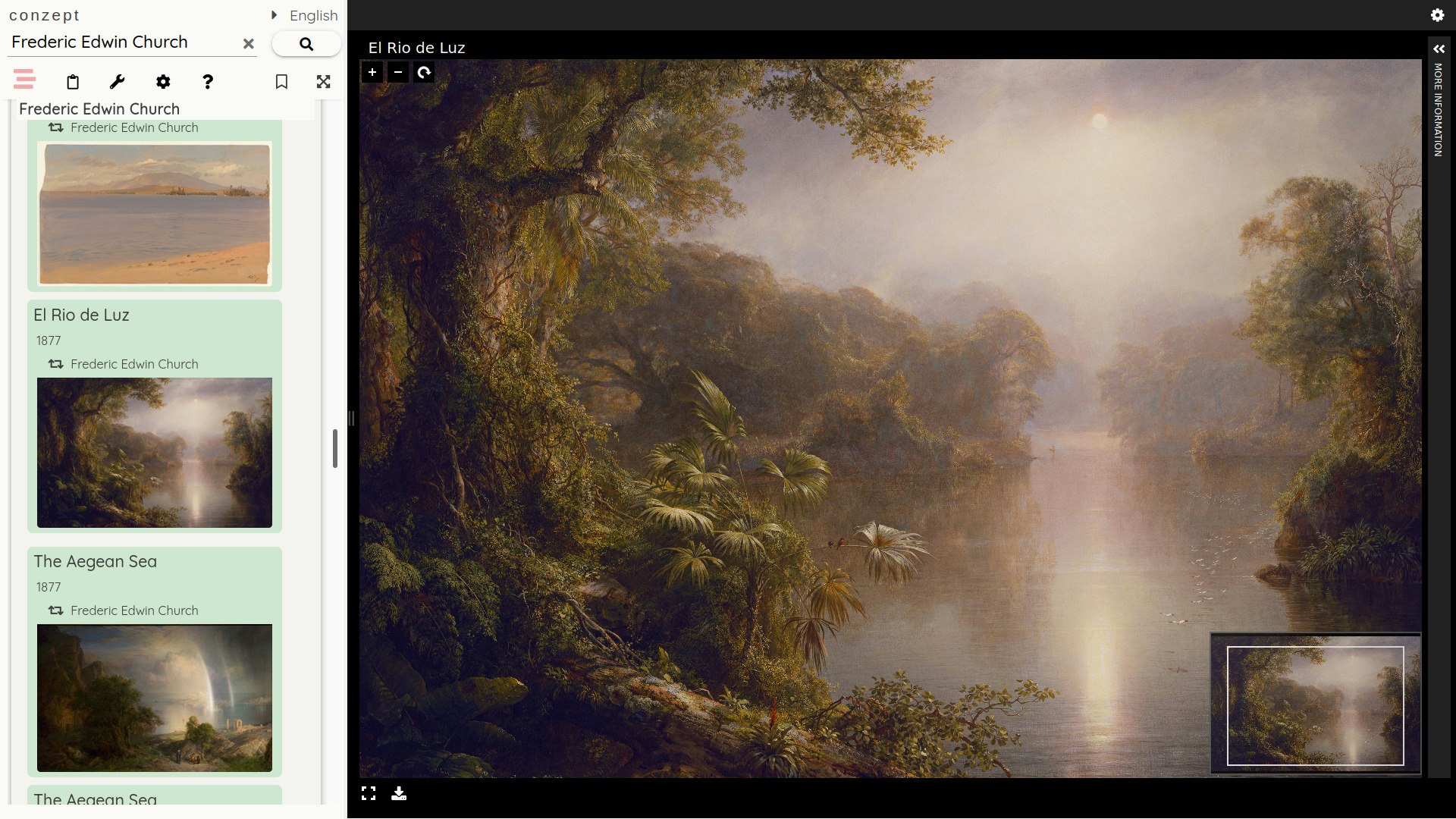Click the 1877 date under El Rio de Luz

click(x=49, y=340)
